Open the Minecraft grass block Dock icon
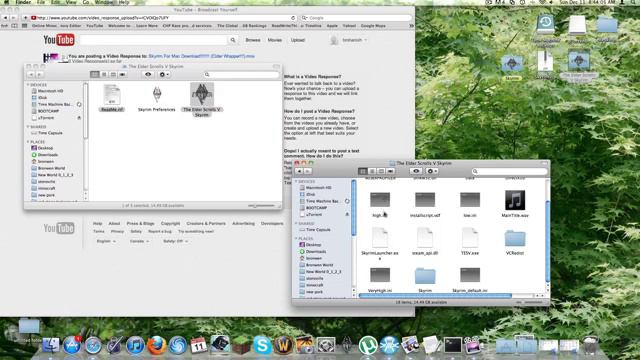Screen dimensions: 640x360 pos(241,345)
